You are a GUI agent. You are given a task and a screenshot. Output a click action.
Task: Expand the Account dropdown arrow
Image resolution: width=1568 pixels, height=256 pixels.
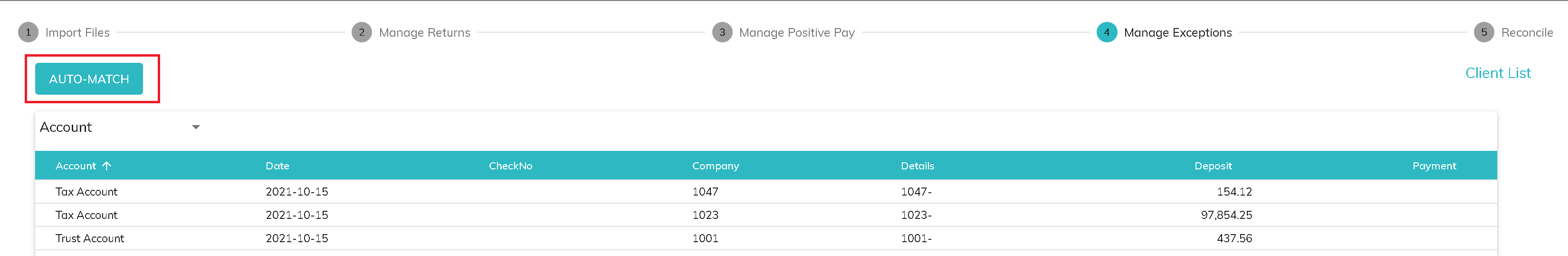pos(196,128)
